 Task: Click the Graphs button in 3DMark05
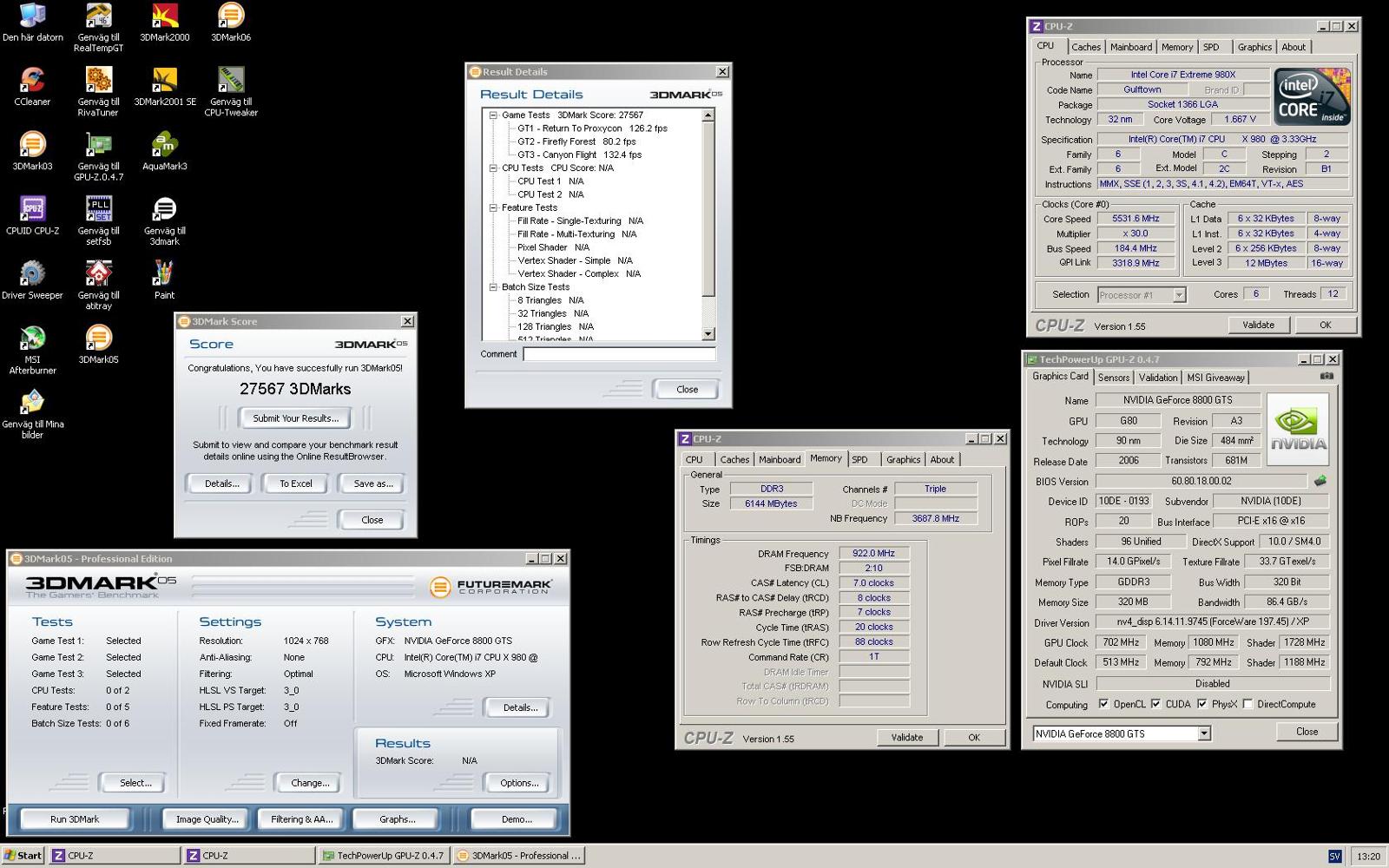(397, 819)
